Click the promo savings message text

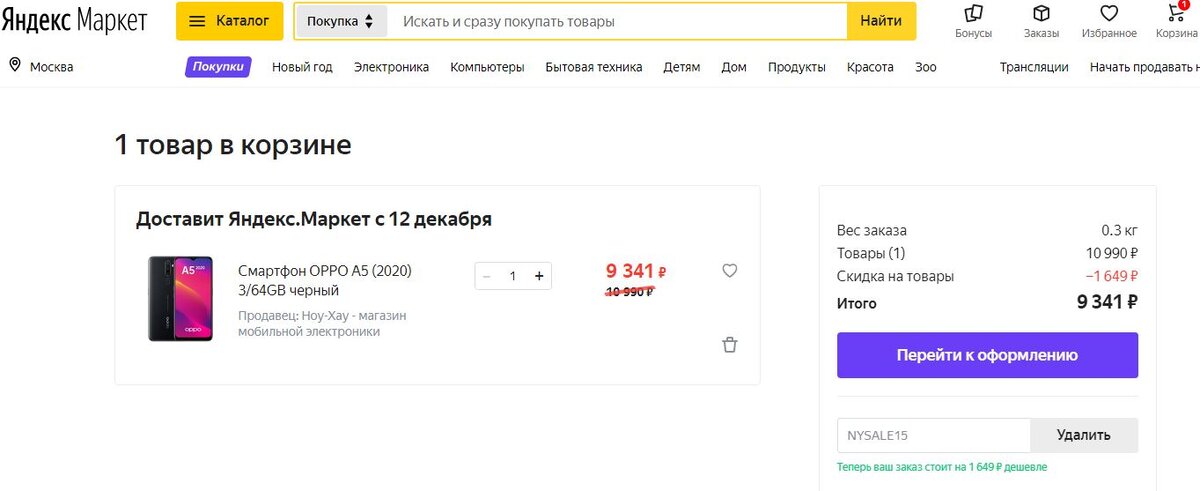(942, 467)
